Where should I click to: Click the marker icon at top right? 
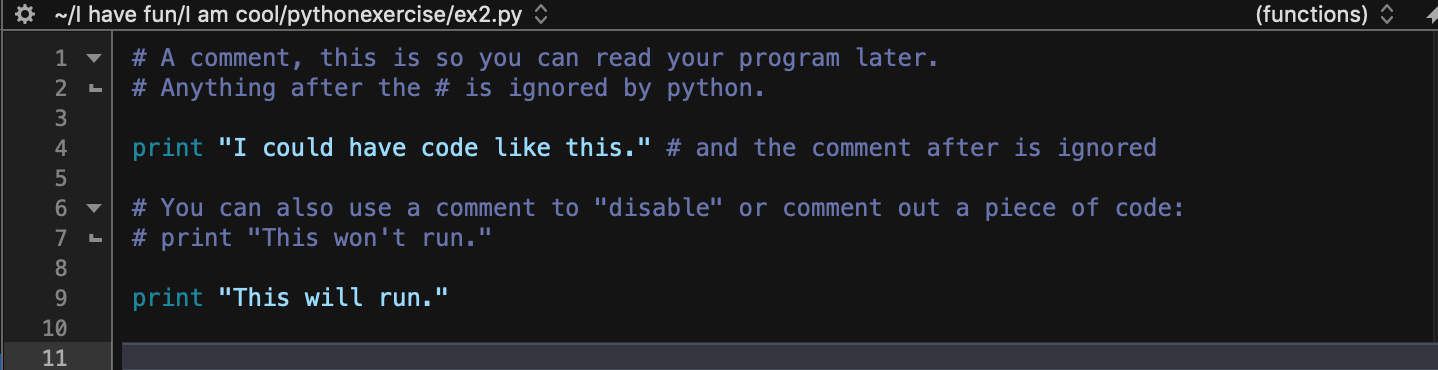(x=1428, y=15)
